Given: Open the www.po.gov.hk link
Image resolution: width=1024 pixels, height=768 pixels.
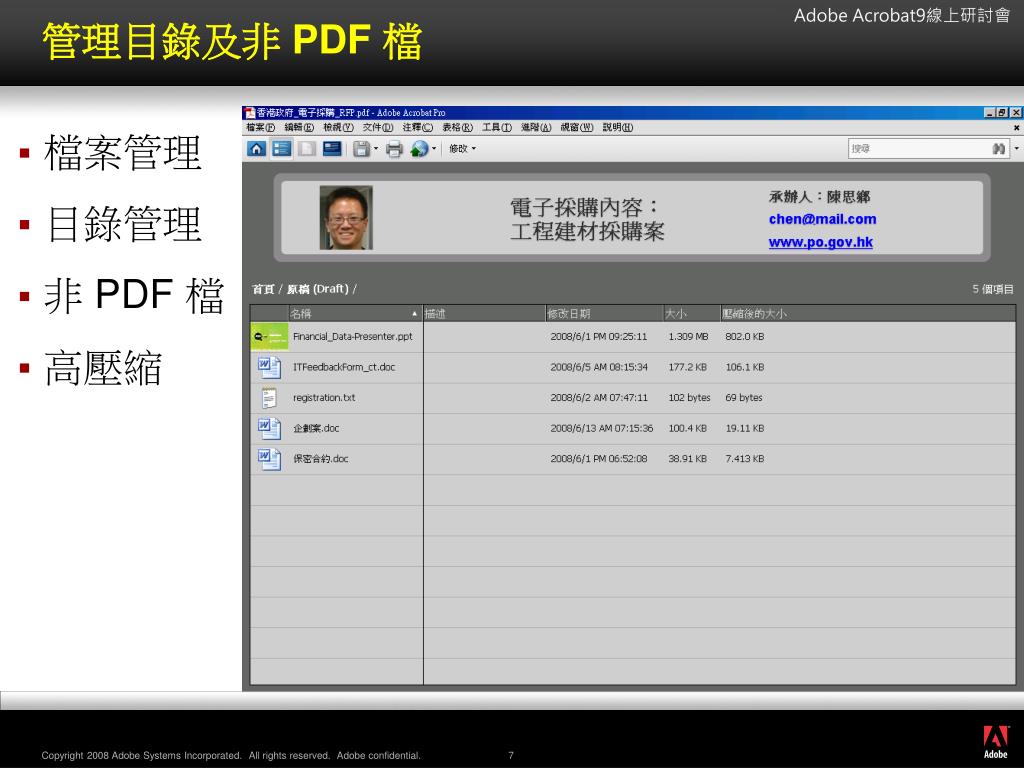Looking at the screenshot, I should pyautogui.click(x=821, y=242).
